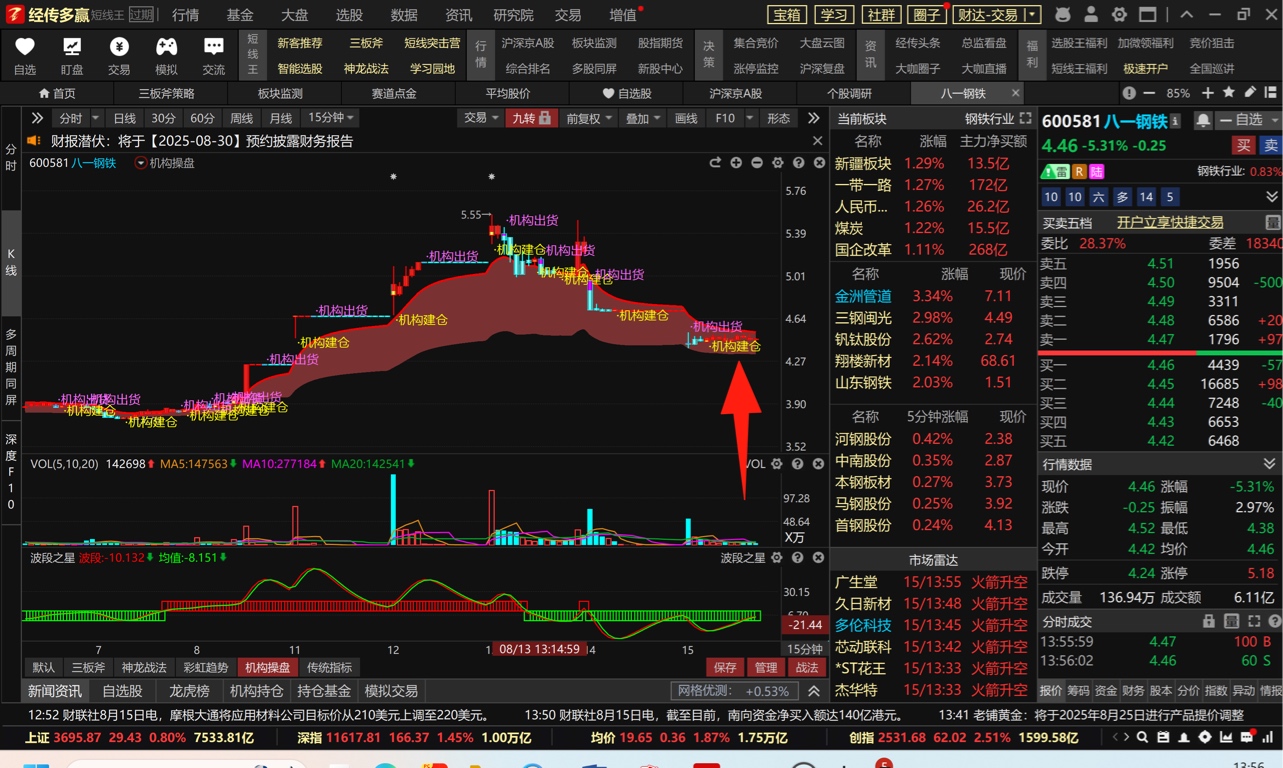Open the 交易 yen icon
This screenshot has height=768, width=1283.
click(x=119, y=47)
